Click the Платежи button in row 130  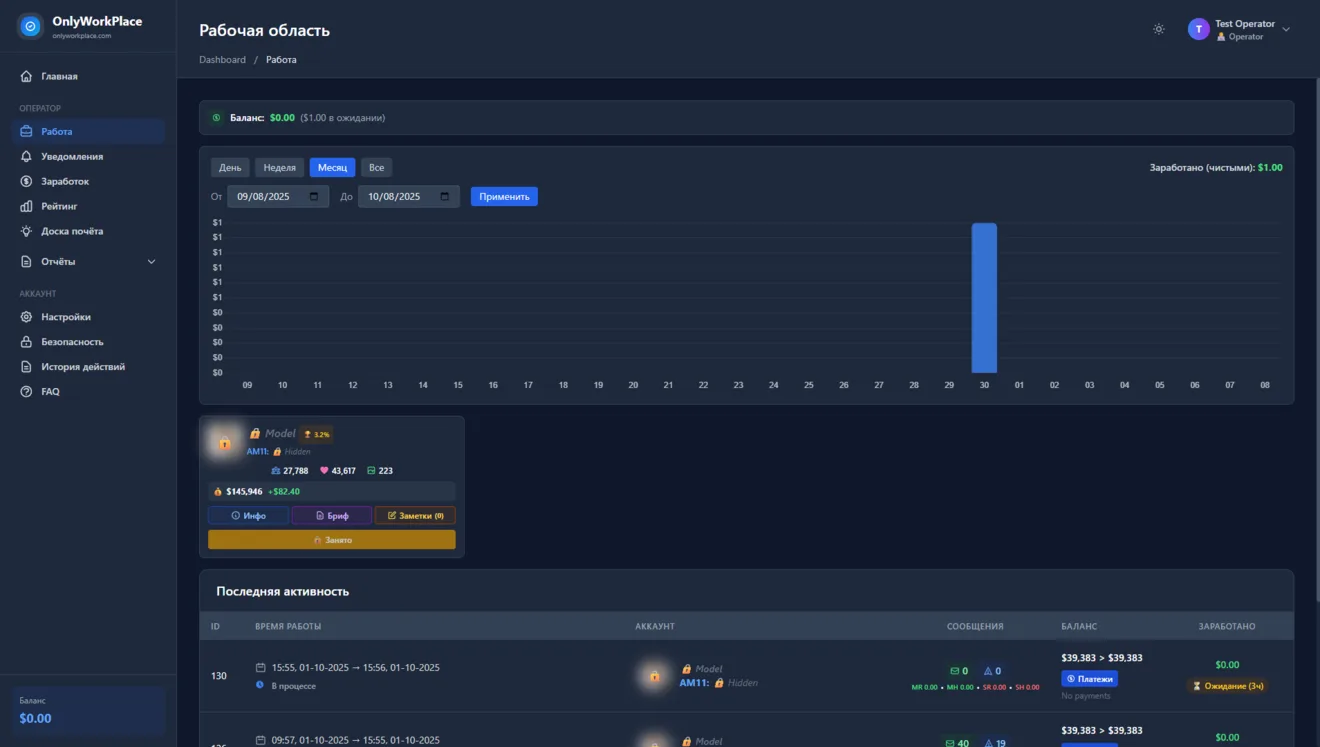pos(1090,679)
